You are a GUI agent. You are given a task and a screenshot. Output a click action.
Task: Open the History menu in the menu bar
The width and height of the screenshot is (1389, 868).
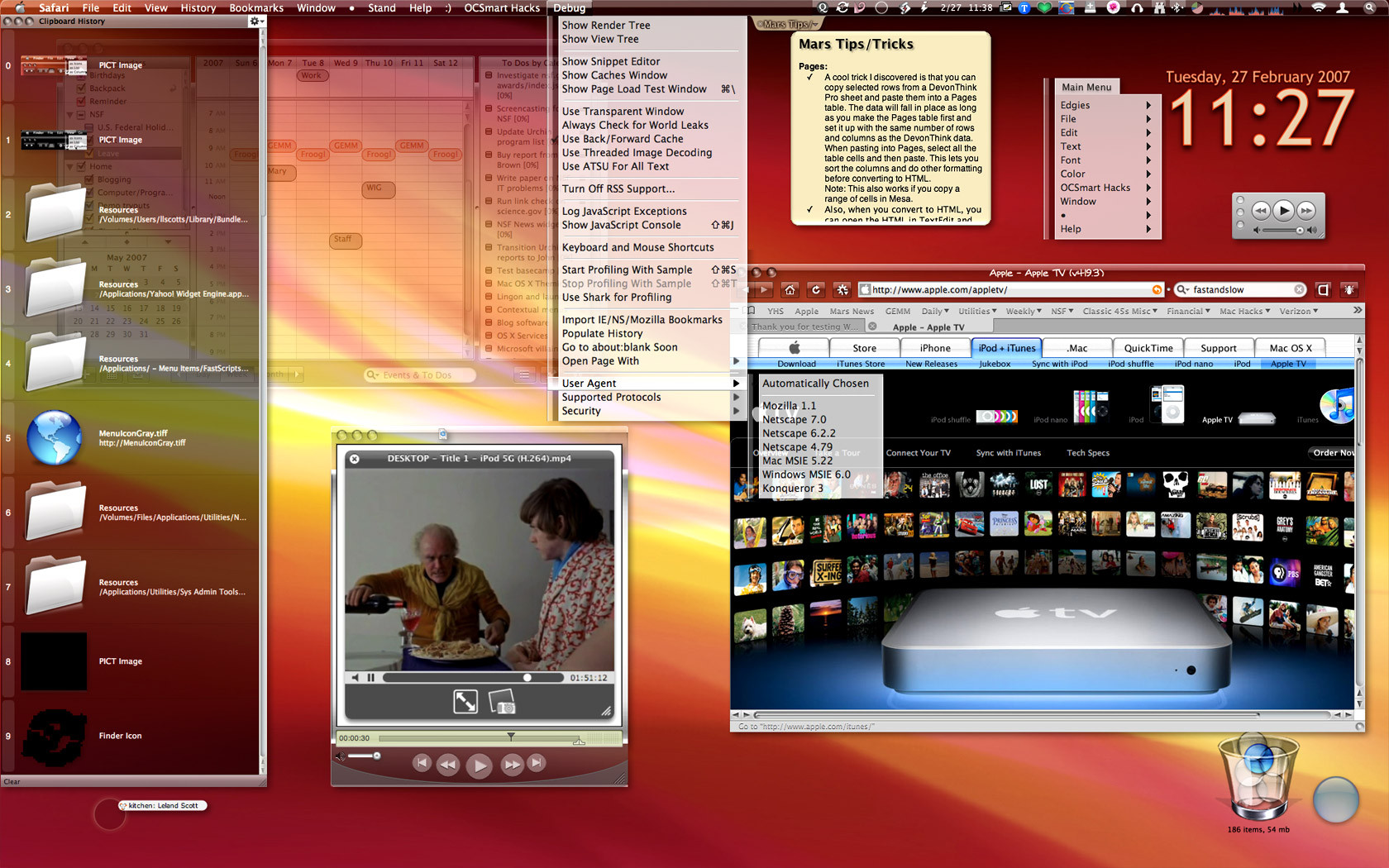point(198,7)
